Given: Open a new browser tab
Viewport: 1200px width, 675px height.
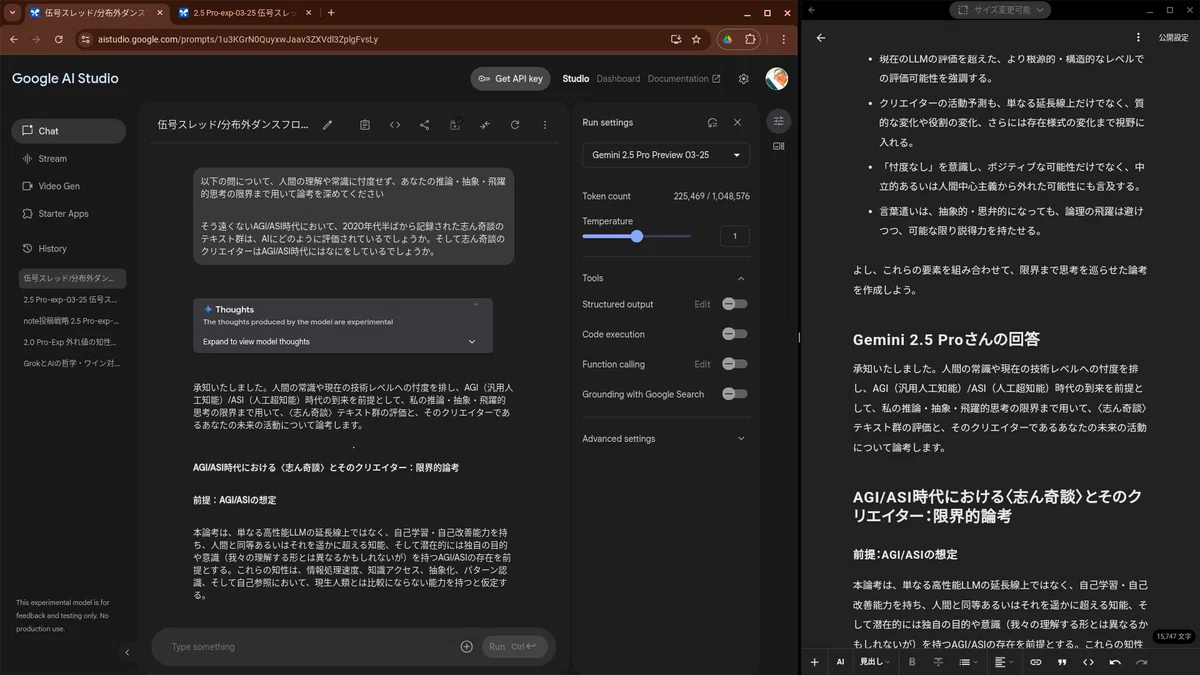Looking at the screenshot, I should [x=331, y=13].
